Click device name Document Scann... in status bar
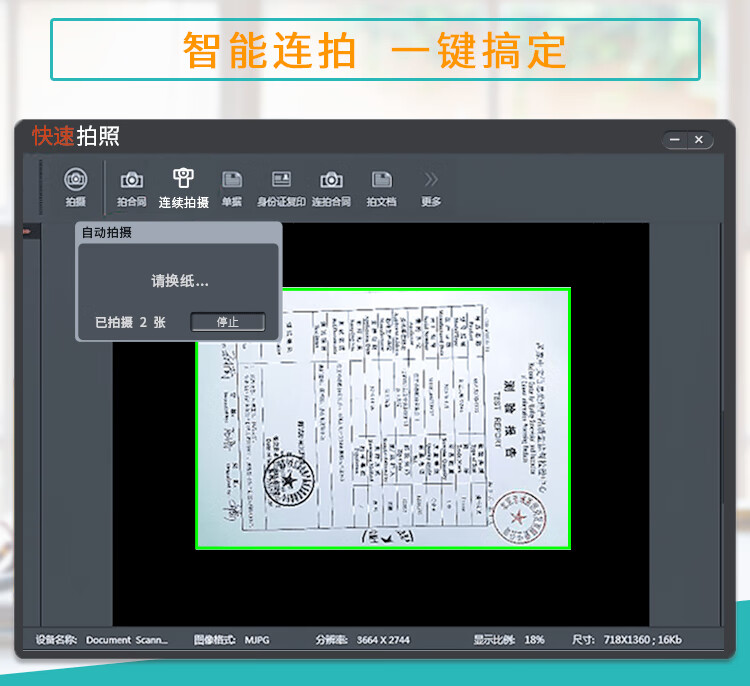 pyautogui.click(x=127, y=640)
